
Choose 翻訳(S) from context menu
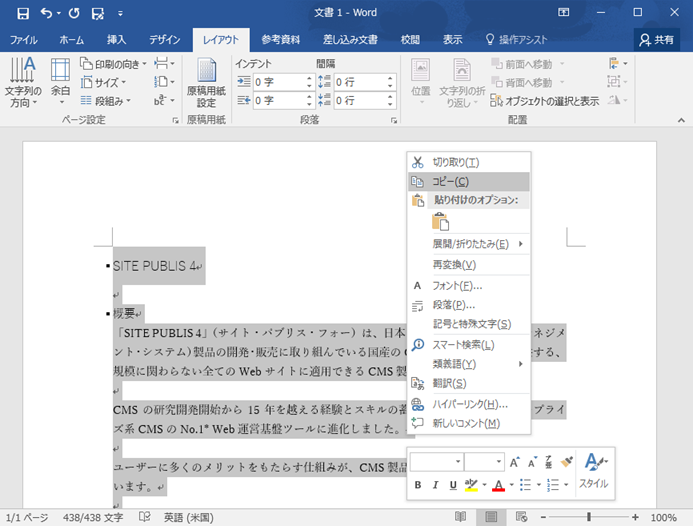(x=468, y=383)
